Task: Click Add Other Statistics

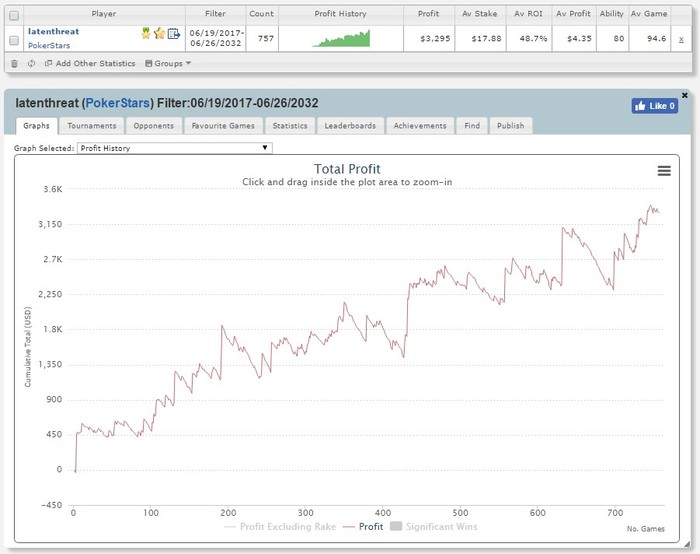Action: coord(90,63)
